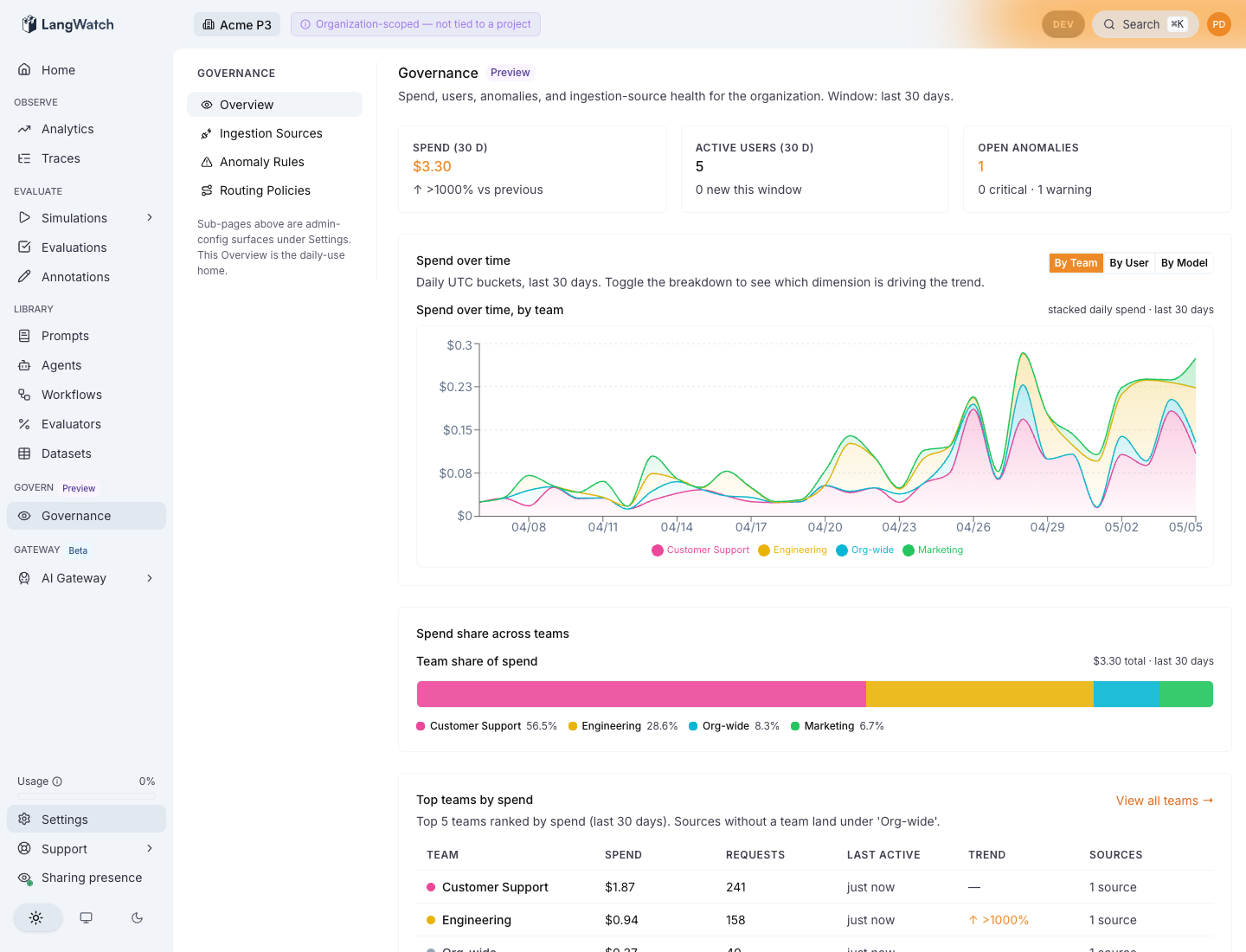Expand the AI Gateway chevron
Screen dimensions: 1246x952
point(150,578)
